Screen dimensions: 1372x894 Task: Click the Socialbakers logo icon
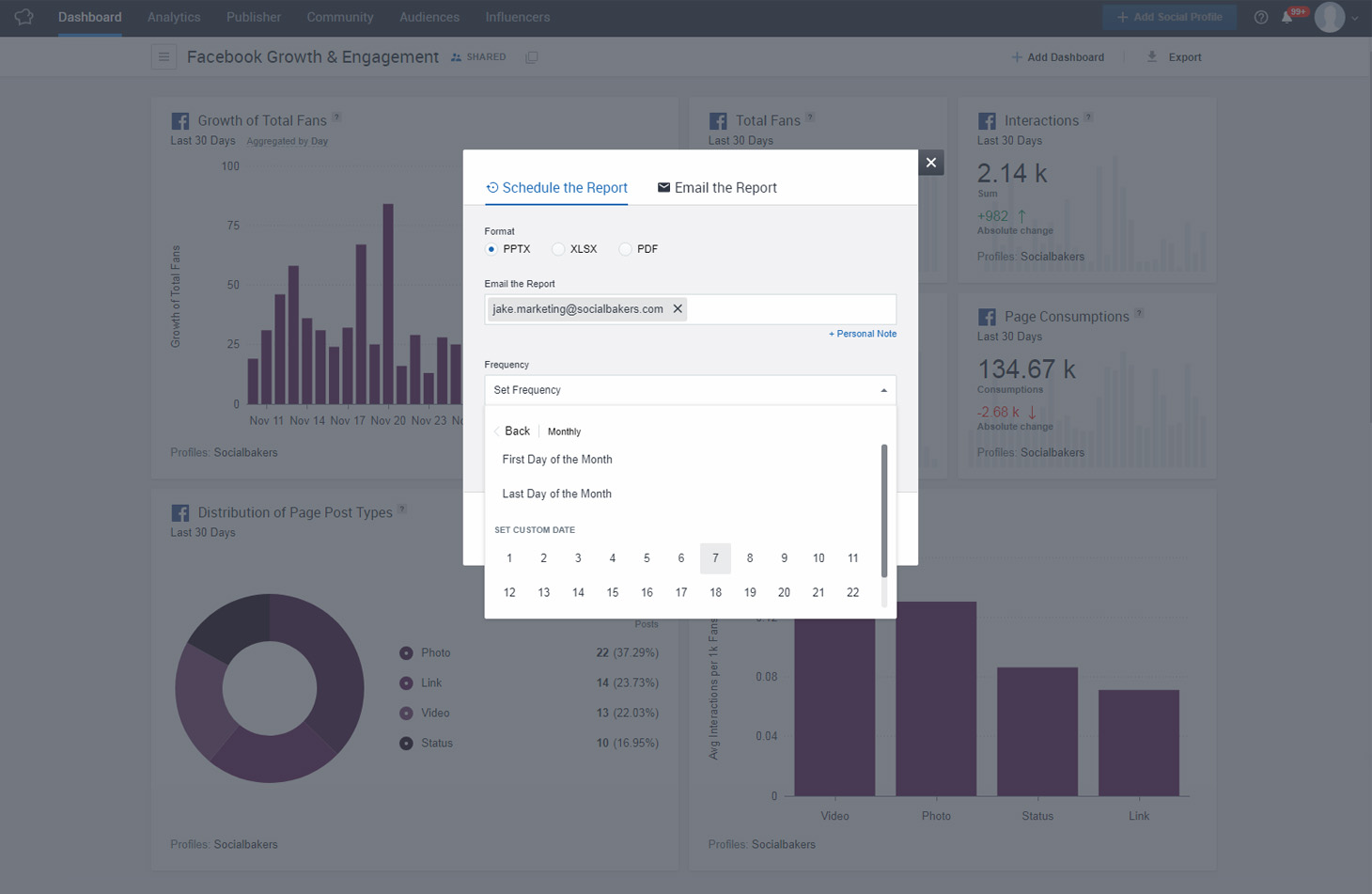(23, 17)
